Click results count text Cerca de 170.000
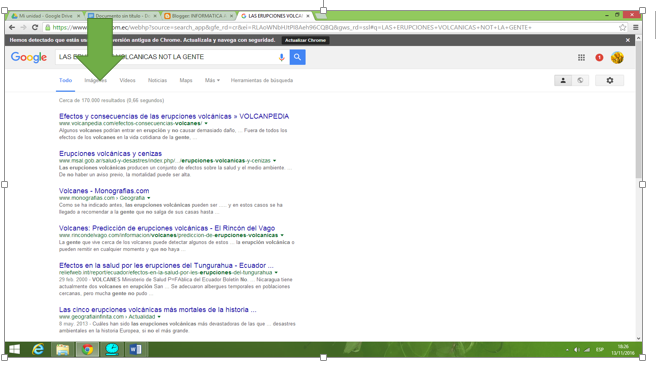 pos(111,100)
